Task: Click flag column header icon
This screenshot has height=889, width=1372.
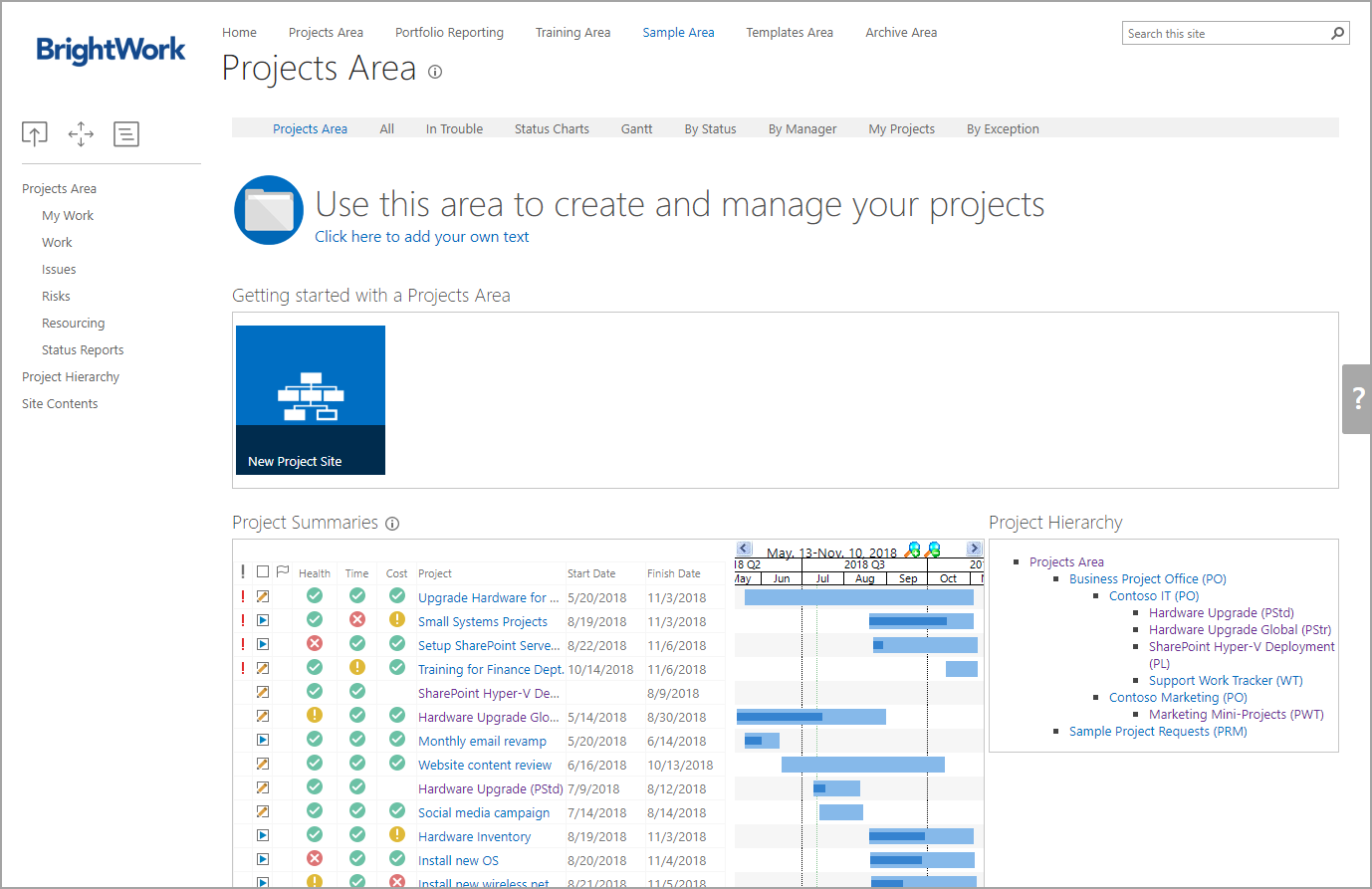Action: point(283,571)
